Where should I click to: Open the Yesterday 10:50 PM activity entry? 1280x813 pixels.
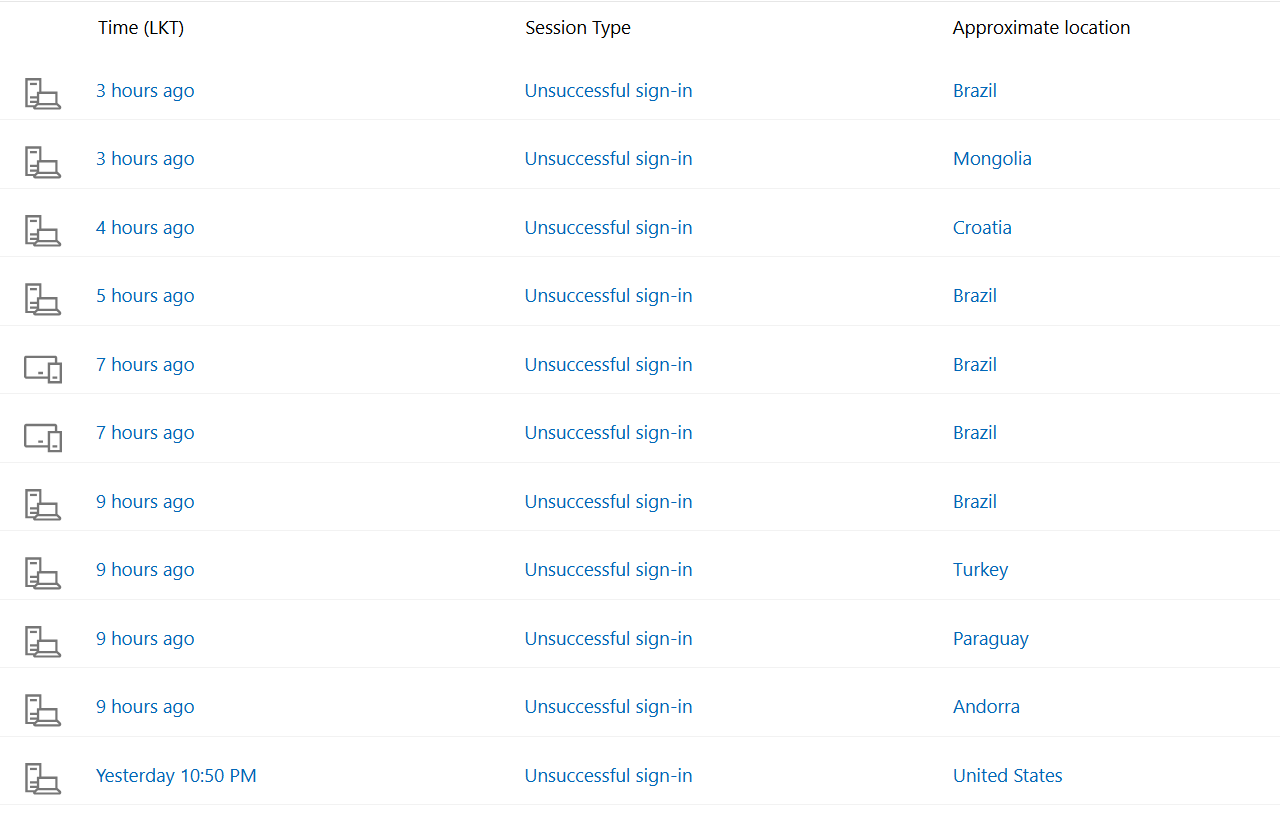[x=176, y=775]
